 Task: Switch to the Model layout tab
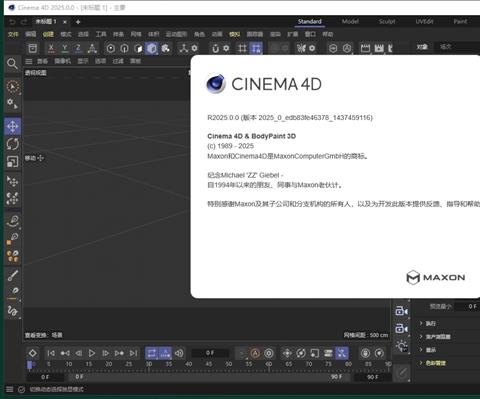click(350, 22)
